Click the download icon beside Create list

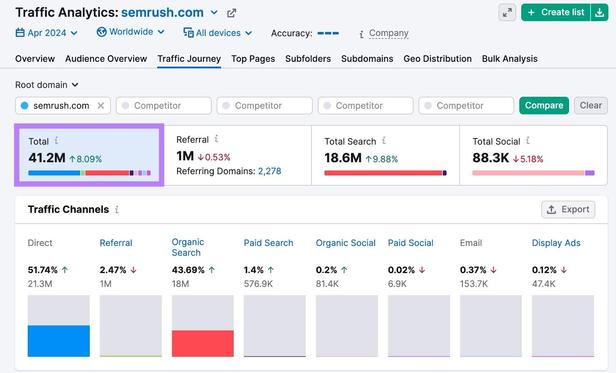(x=600, y=13)
